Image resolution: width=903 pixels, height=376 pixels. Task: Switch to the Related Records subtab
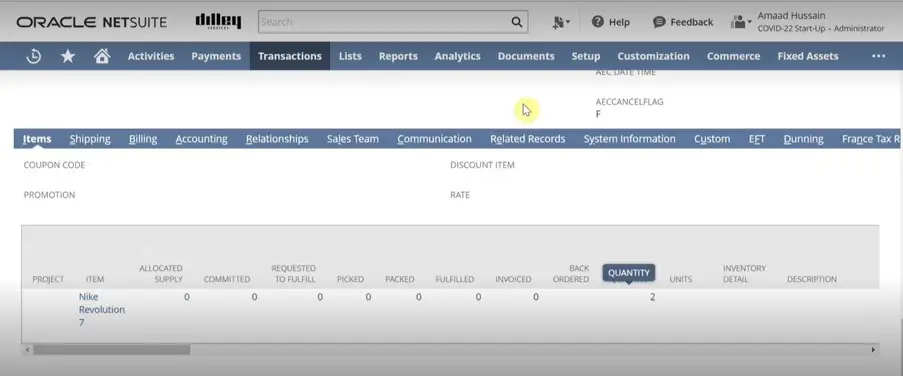[x=528, y=139]
